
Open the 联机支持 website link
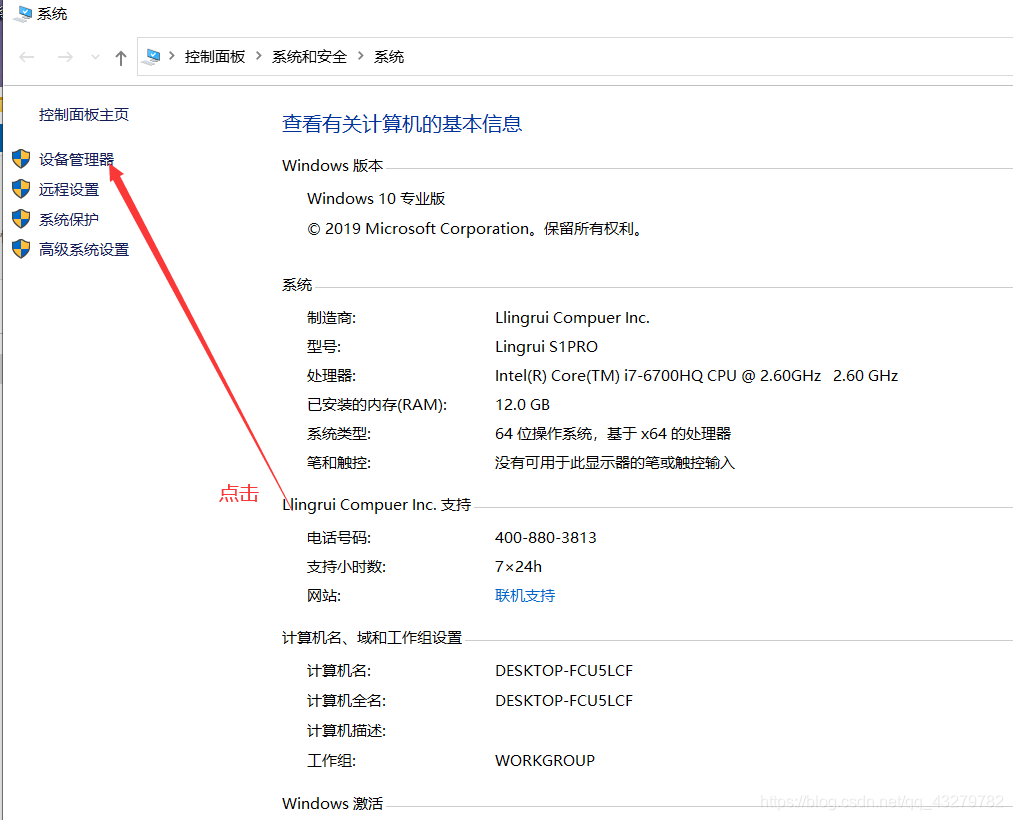pos(525,596)
